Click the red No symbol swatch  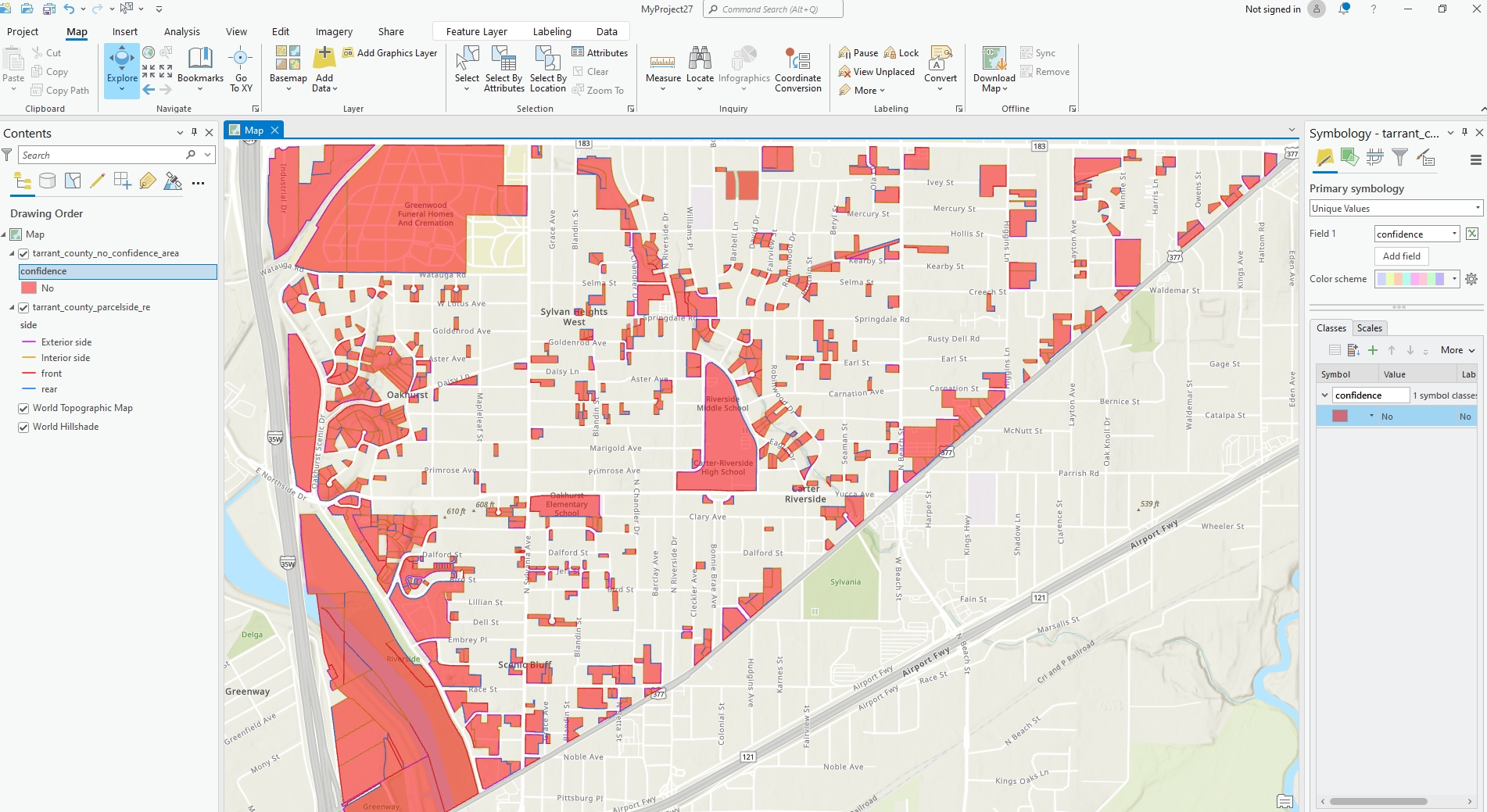[1340, 417]
